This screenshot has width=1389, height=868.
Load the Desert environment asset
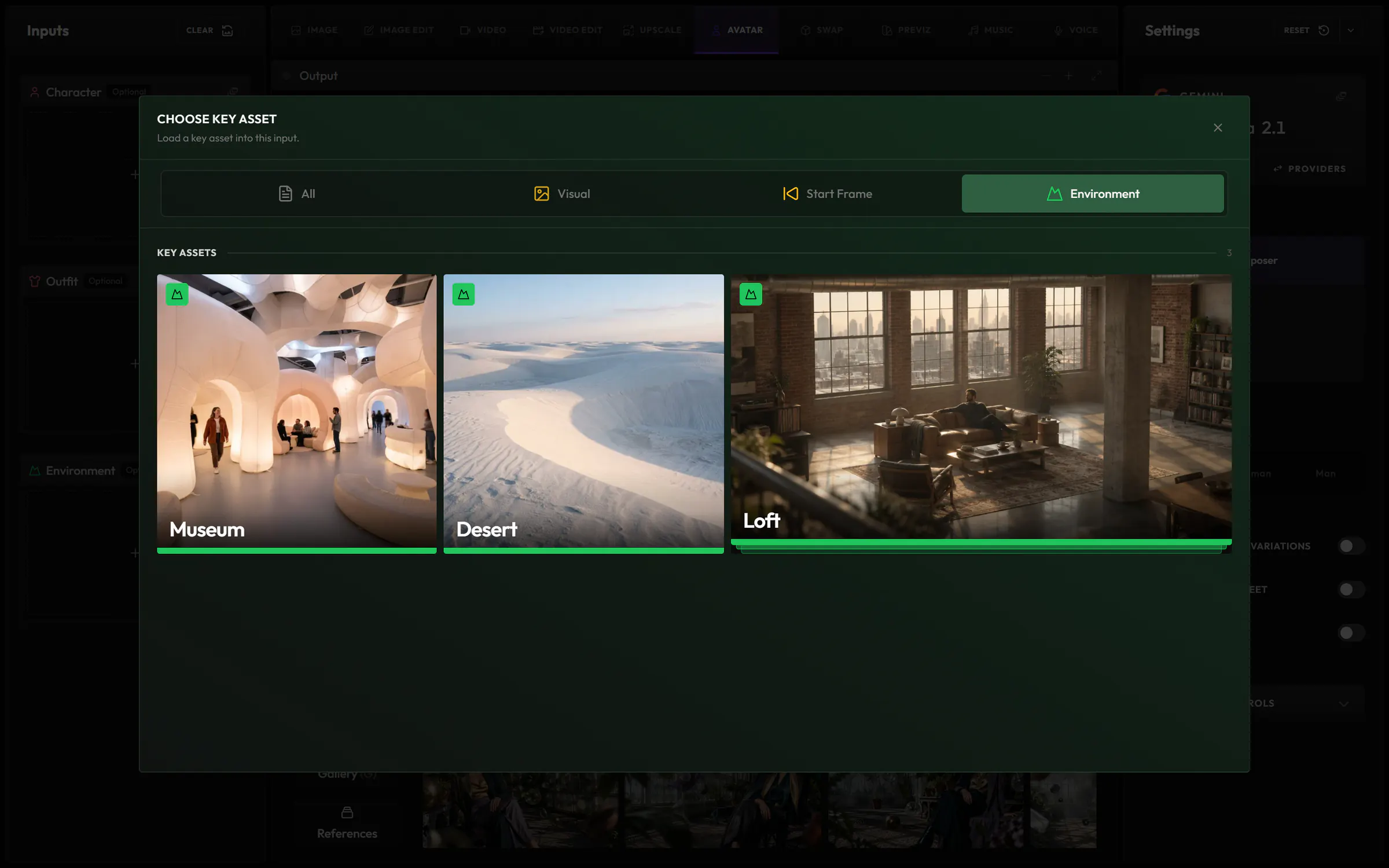click(583, 414)
